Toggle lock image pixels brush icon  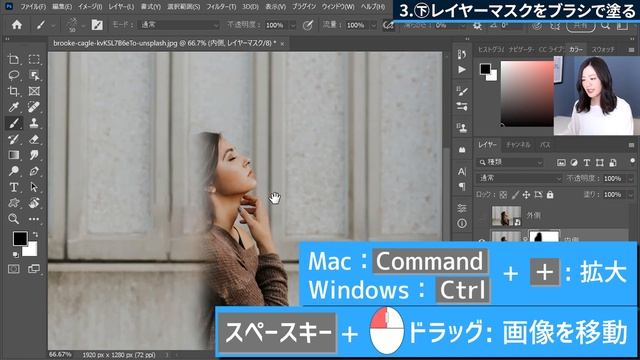[515, 195]
